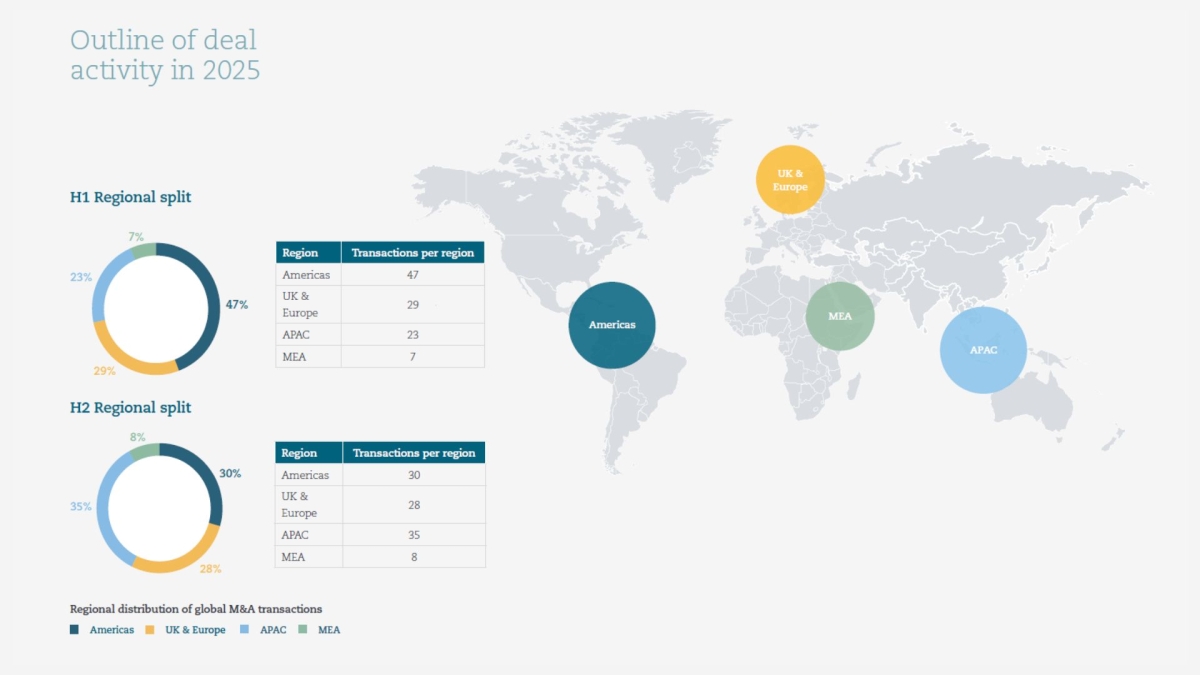The width and height of the screenshot is (1200, 675).
Task: Click the Americas legend color square
Action: [75, 630]
